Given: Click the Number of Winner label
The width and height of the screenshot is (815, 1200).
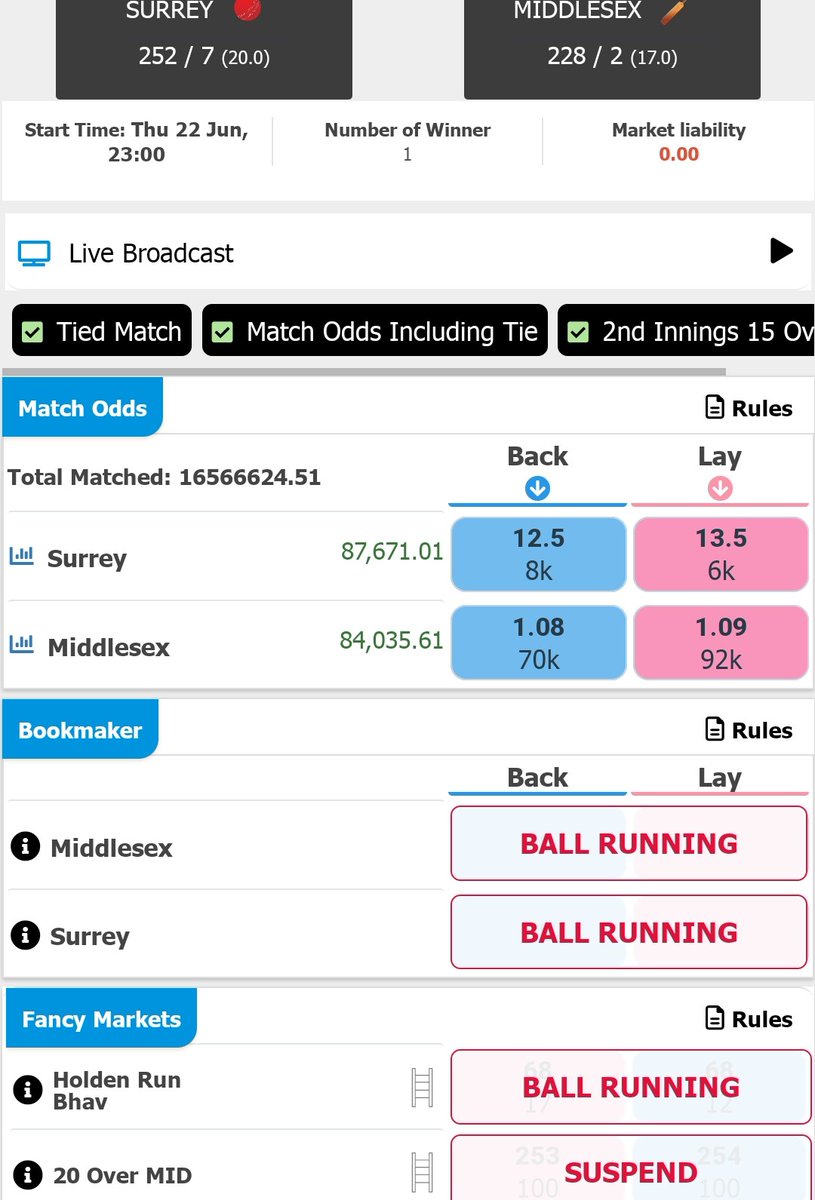Looking at the screenshot, I should point(407,130).
